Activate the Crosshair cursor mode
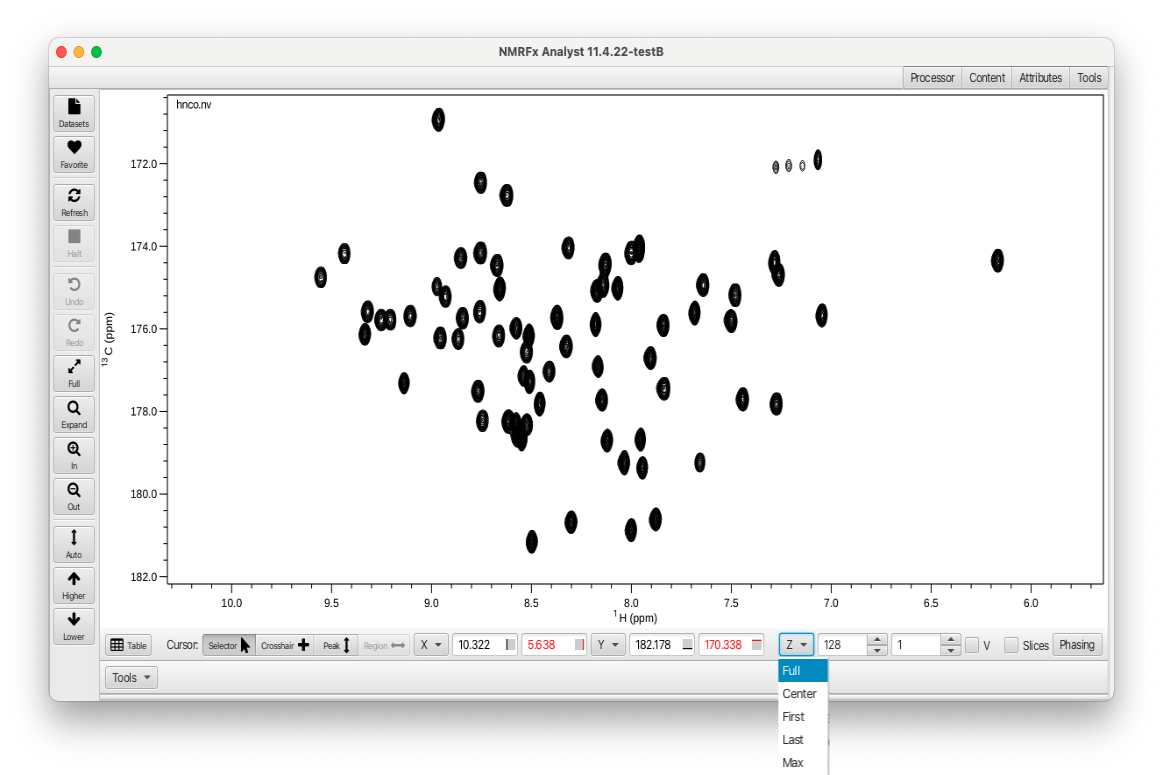1163x775 pixels. pos(285,646)
